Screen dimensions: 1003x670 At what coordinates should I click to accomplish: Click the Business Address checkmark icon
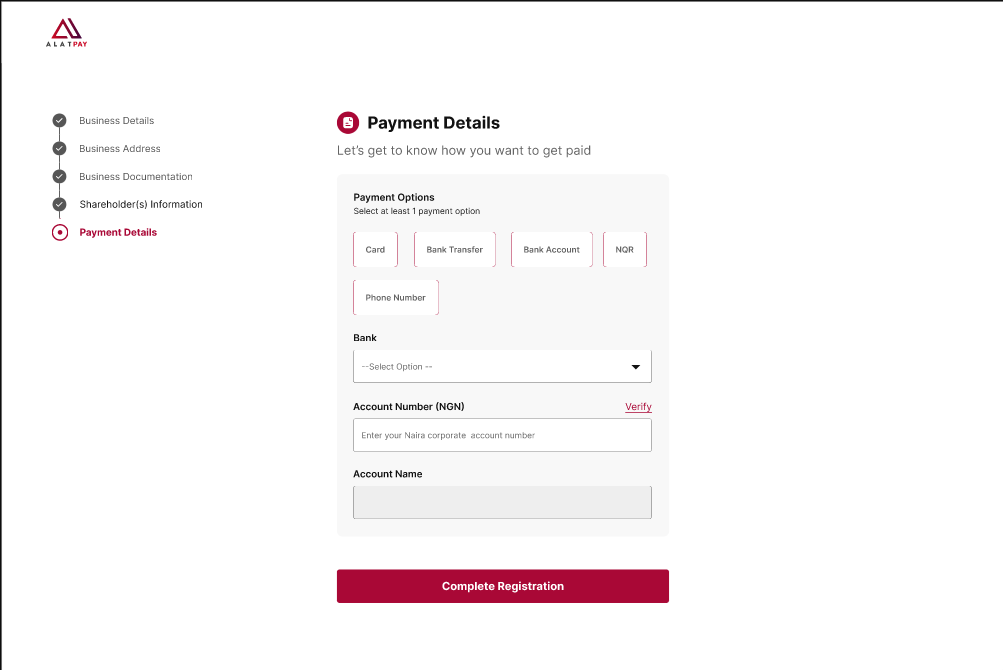[59, 148]
